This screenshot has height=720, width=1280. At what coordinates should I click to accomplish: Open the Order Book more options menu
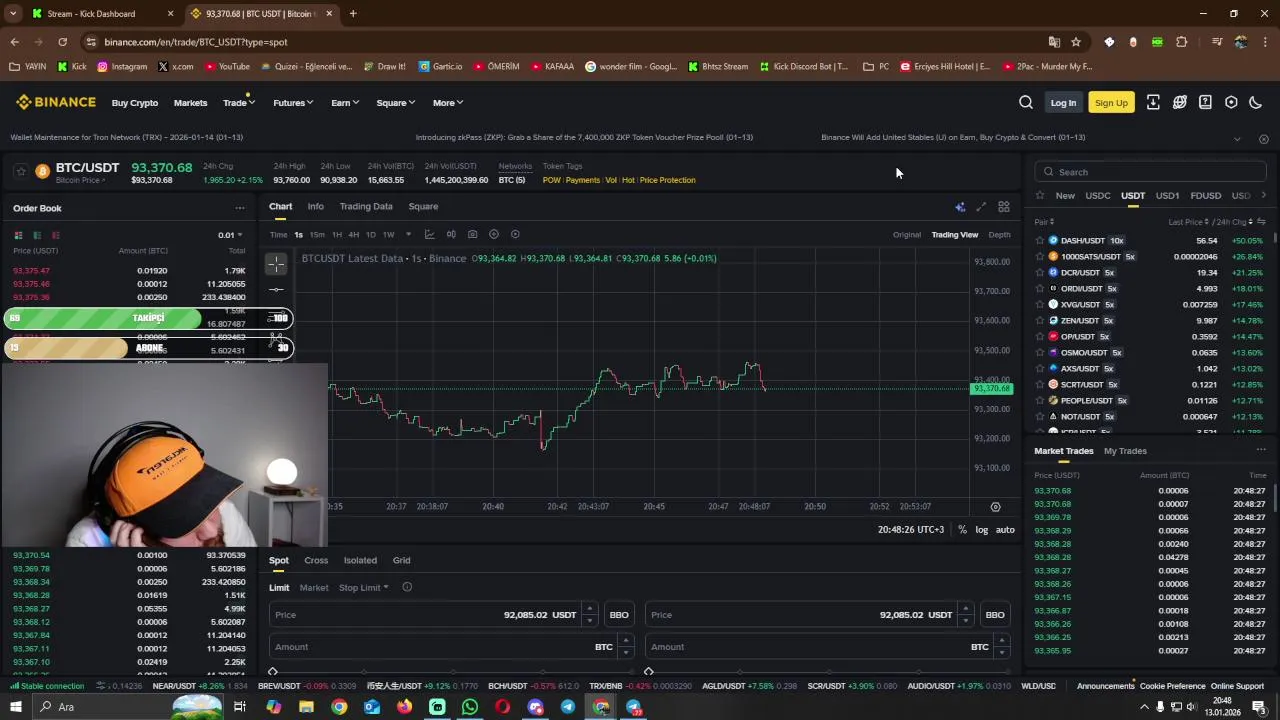240,208
